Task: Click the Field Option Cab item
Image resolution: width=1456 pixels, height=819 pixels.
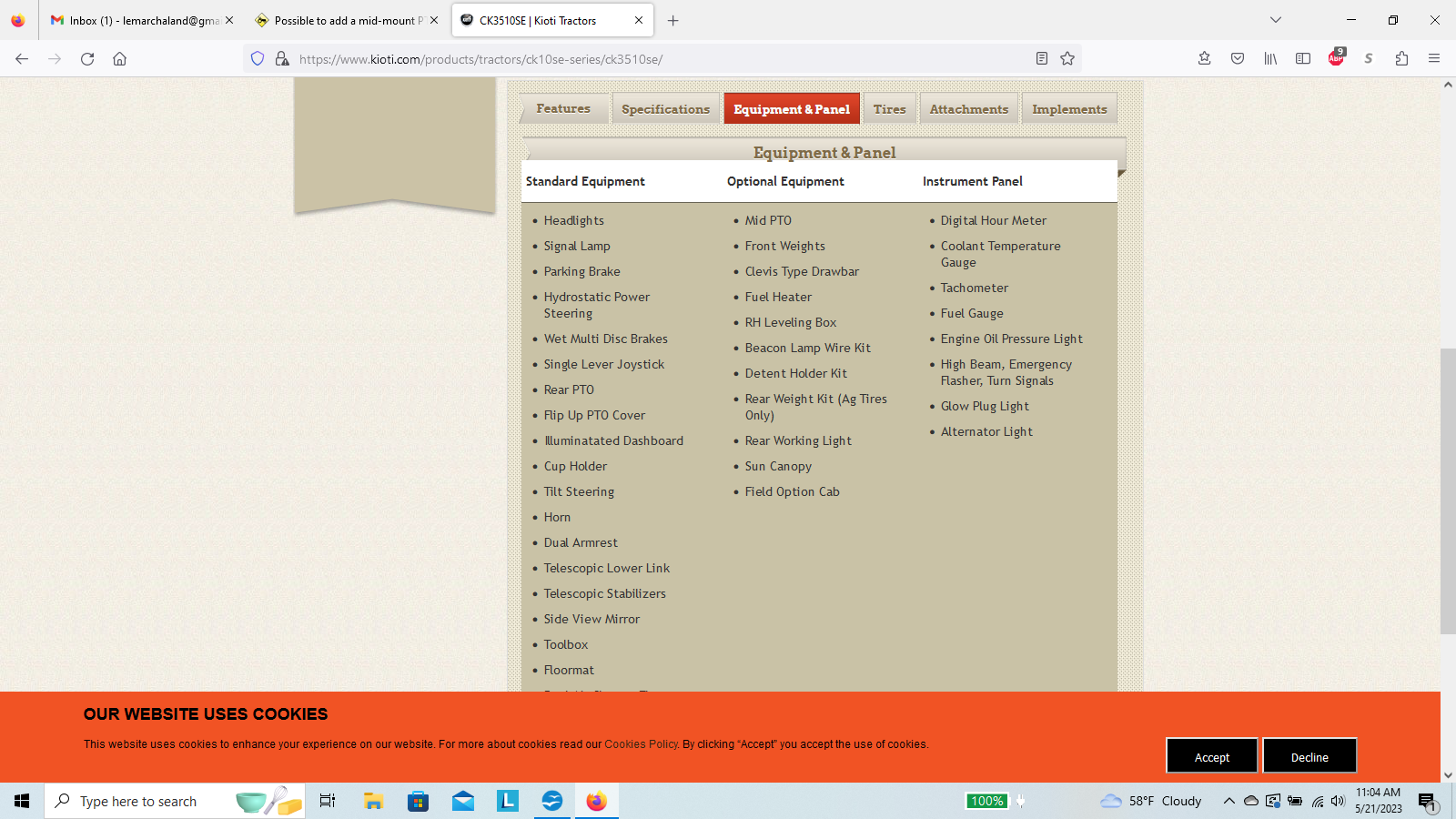Action: click(792, 491)
